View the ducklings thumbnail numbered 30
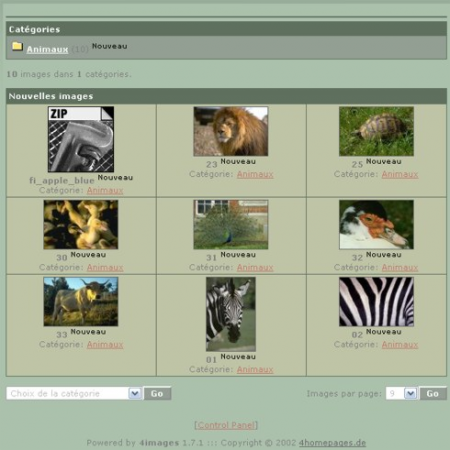450x450 pixels. [x=81, y=225]
